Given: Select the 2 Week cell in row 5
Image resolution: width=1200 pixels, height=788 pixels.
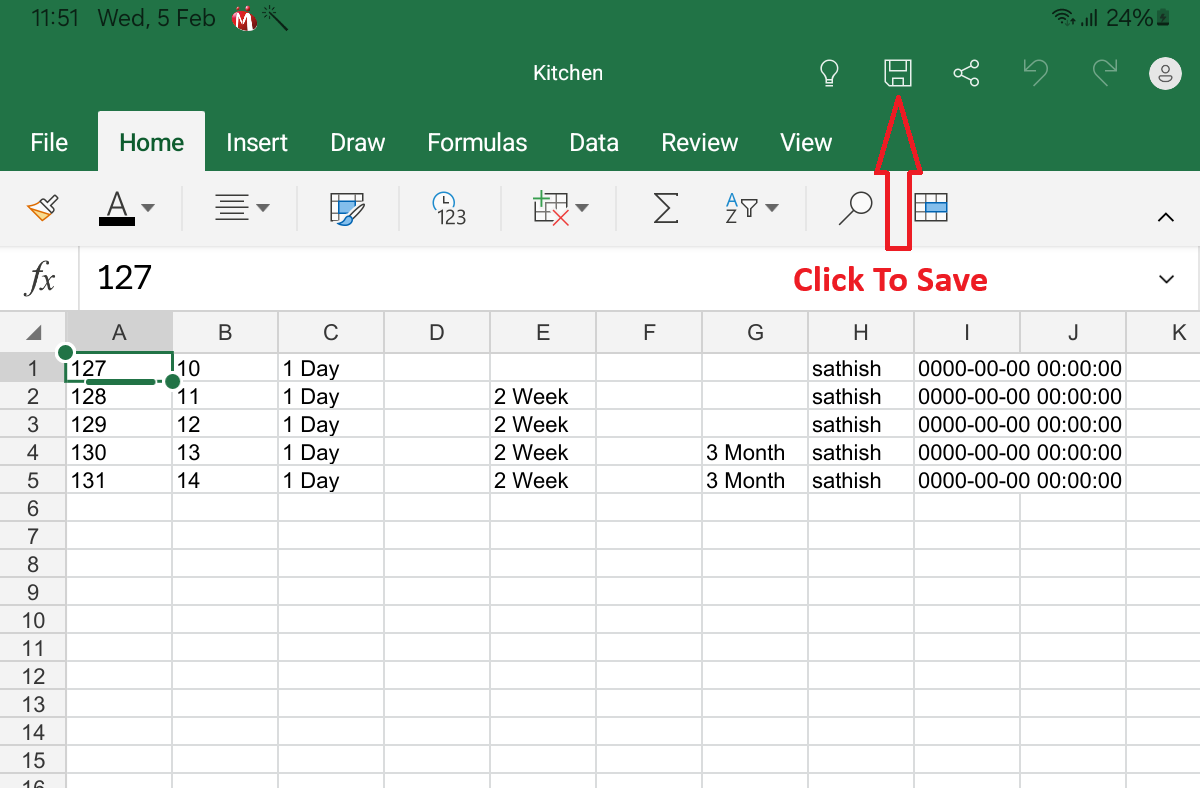Looking at the screenshot, I should point(543,480).
